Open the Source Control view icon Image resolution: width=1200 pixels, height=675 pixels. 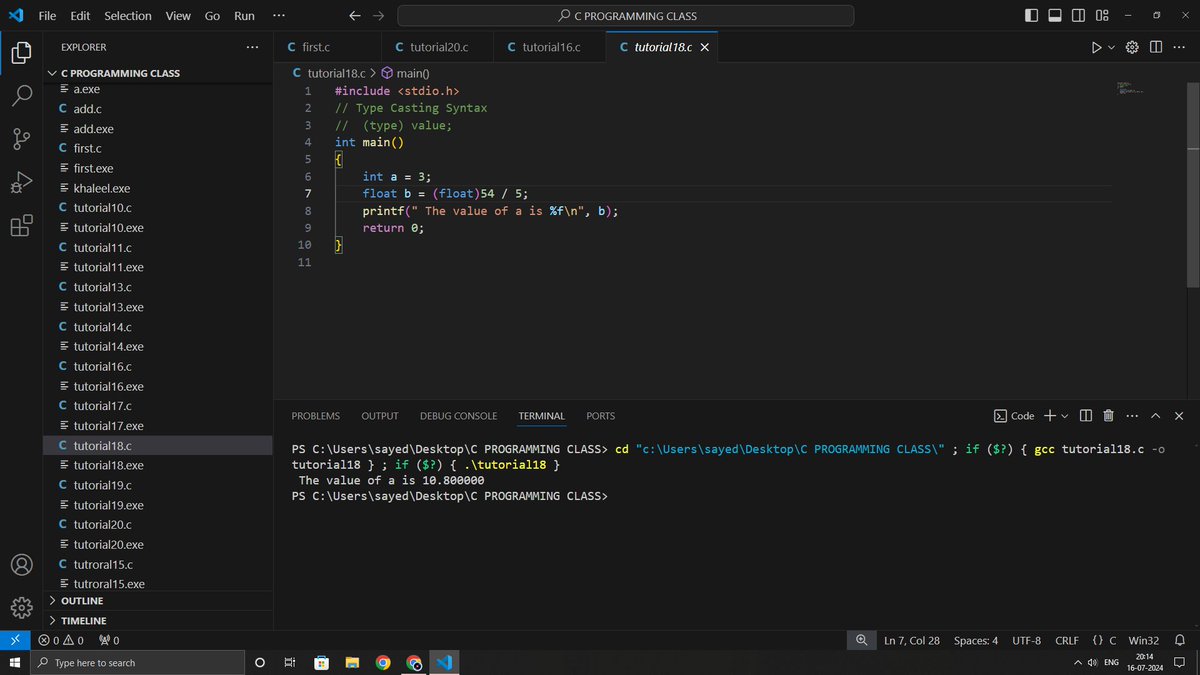[21, 139]
